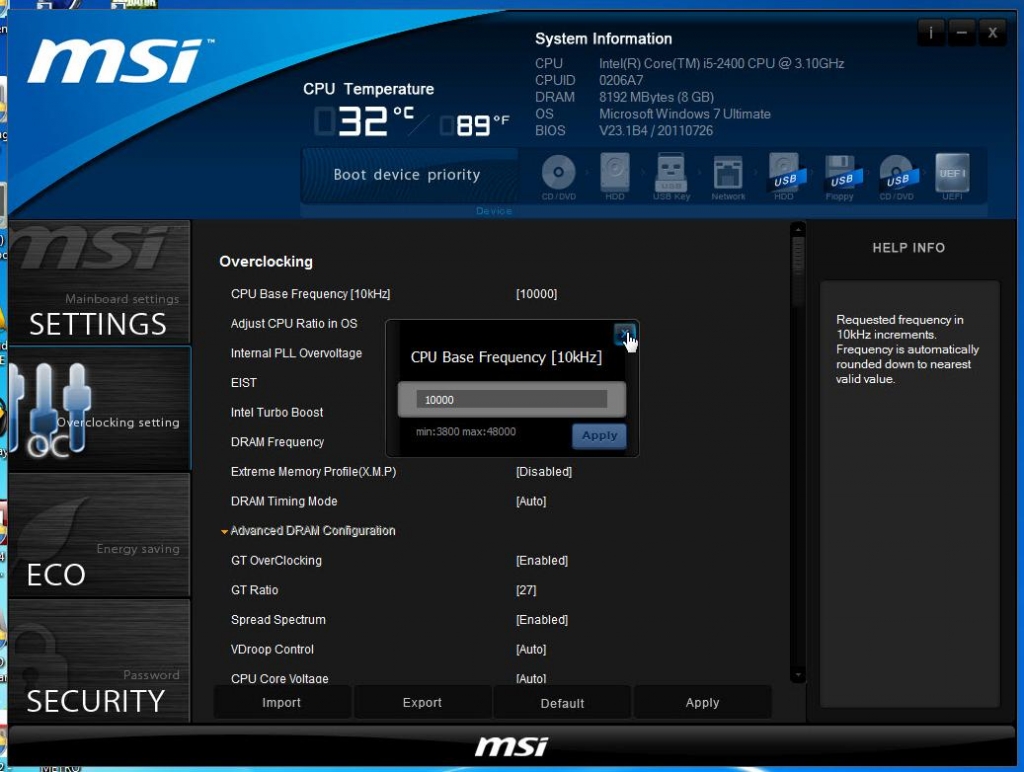This screenshot has height=772, width=1024.
Task: Select the first CD/DVD boot device icon
Action: (x=558, y=174)
